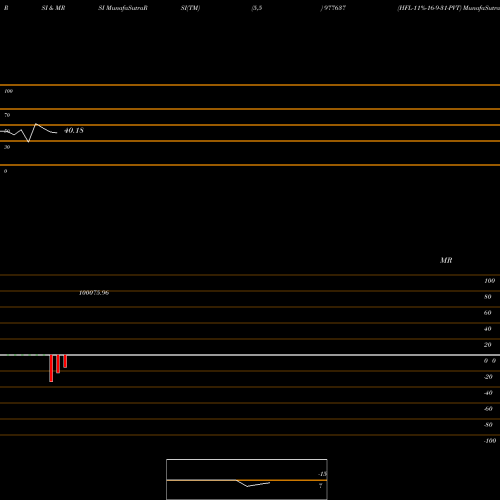Viewport: 500px width, 500px height.
Task: Click the '70' level on RSI axis
Action: 7,115
